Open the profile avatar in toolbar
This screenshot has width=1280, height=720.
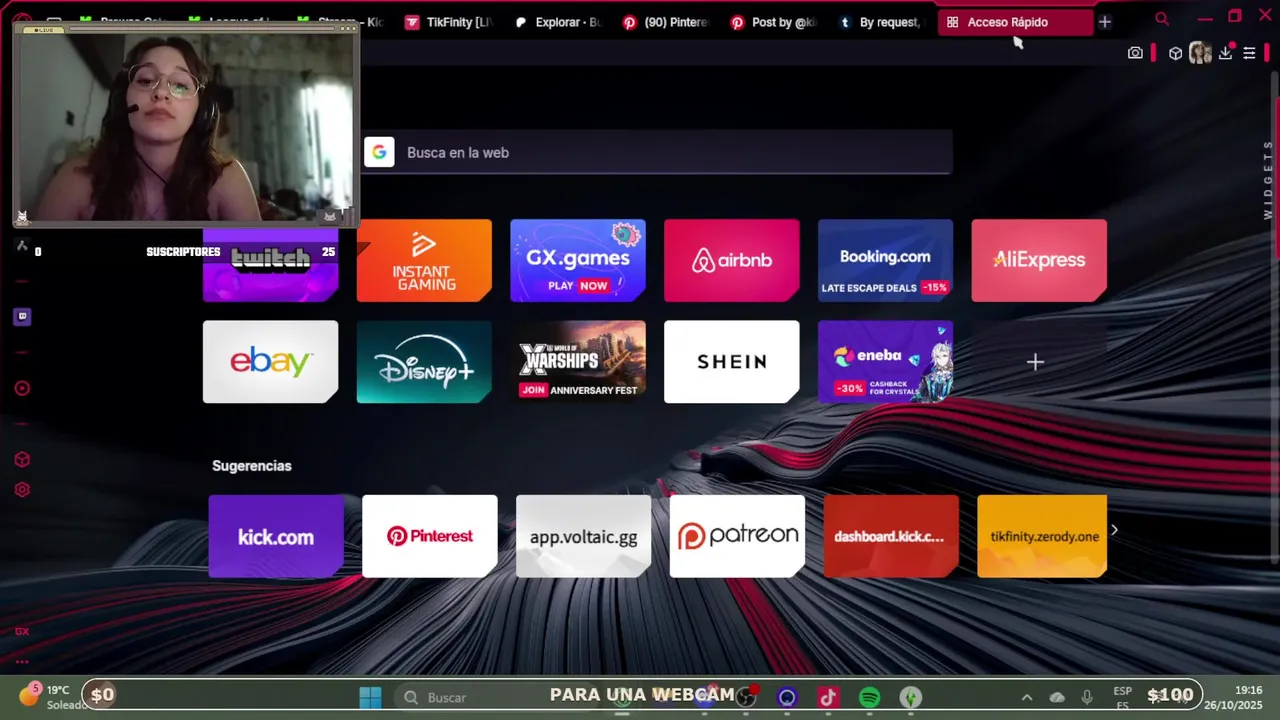point(1200,53)
